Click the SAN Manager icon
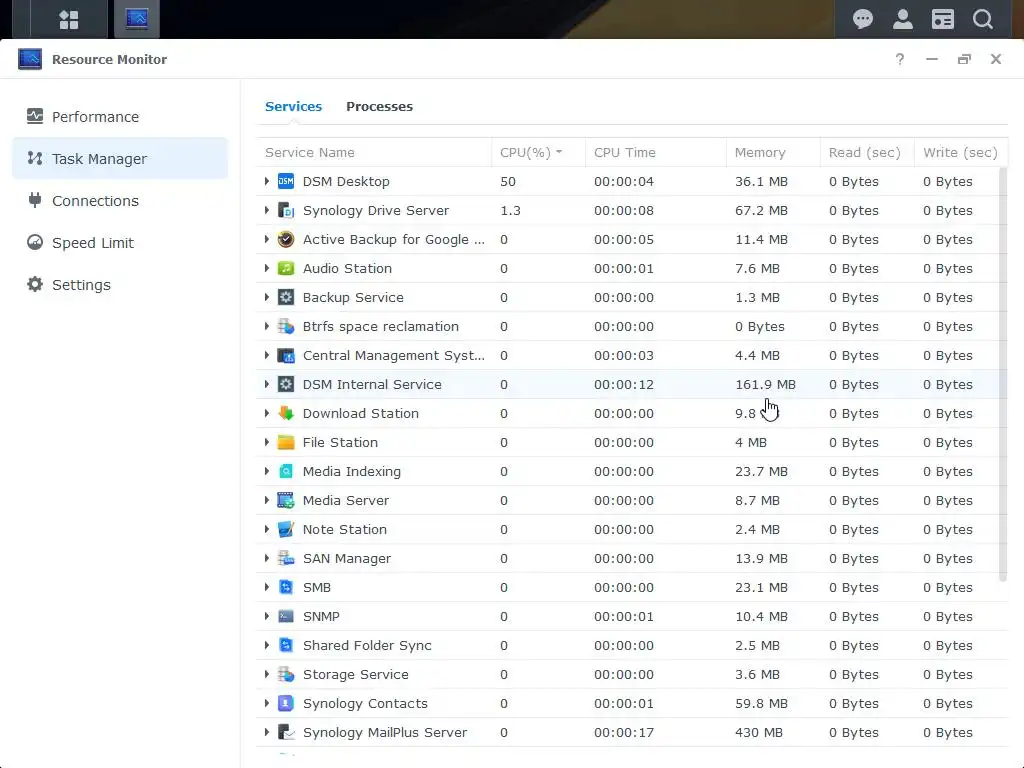 pyautogui.click(x=286, y=558)
